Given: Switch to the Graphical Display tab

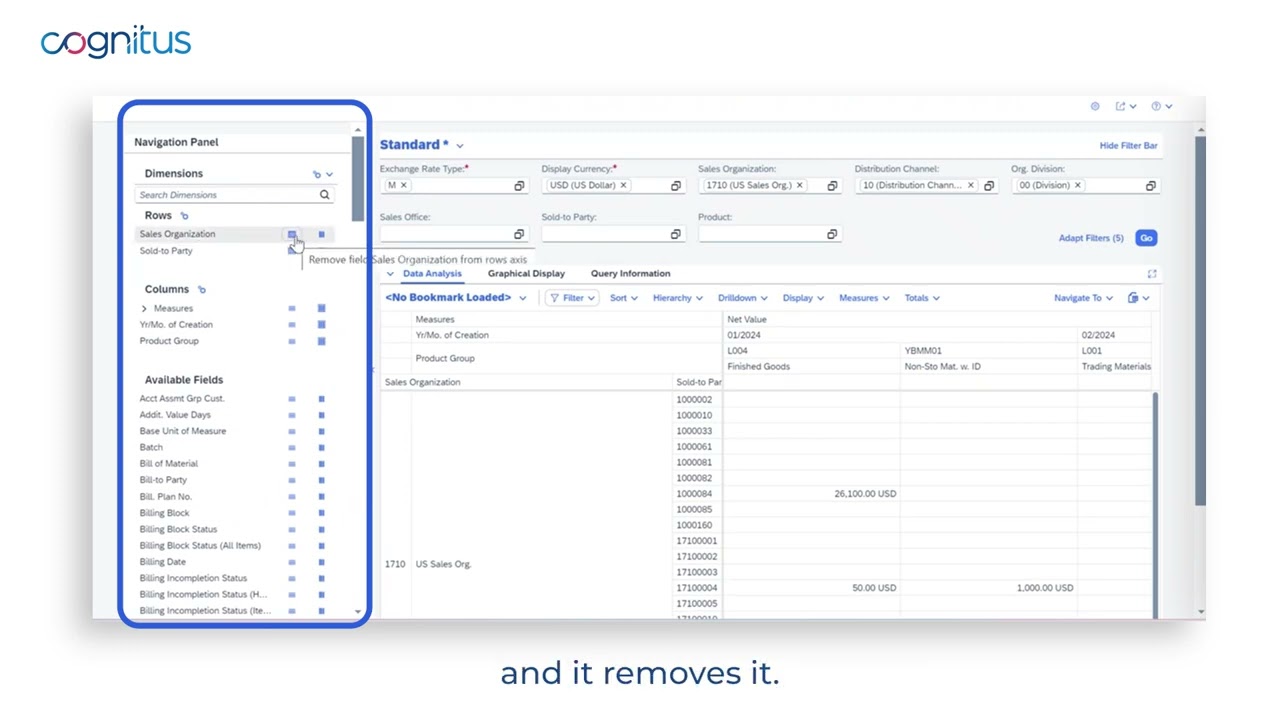Looking at the screenshot, I should tap(526, 273).
